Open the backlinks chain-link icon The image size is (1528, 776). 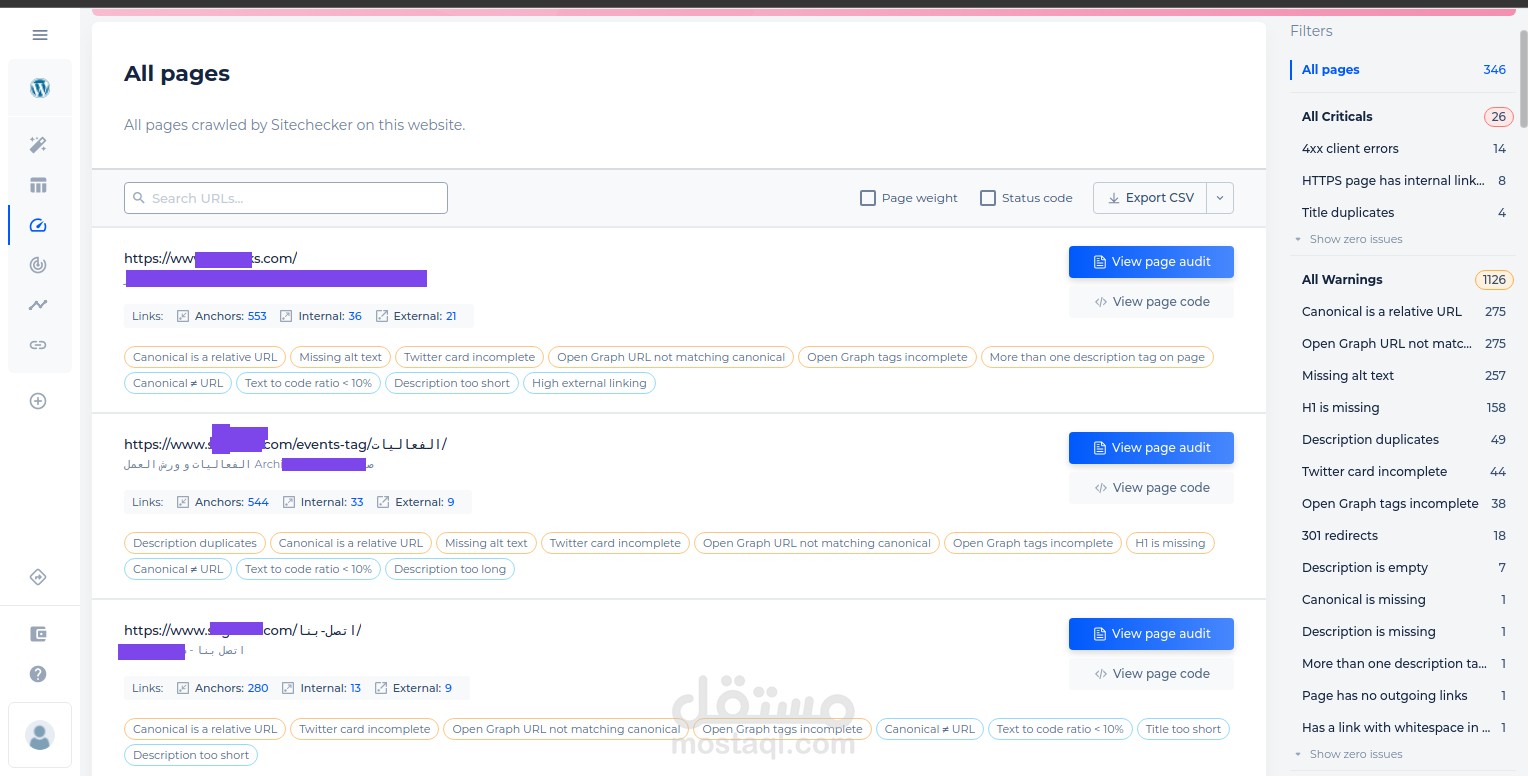coord(38,345)
